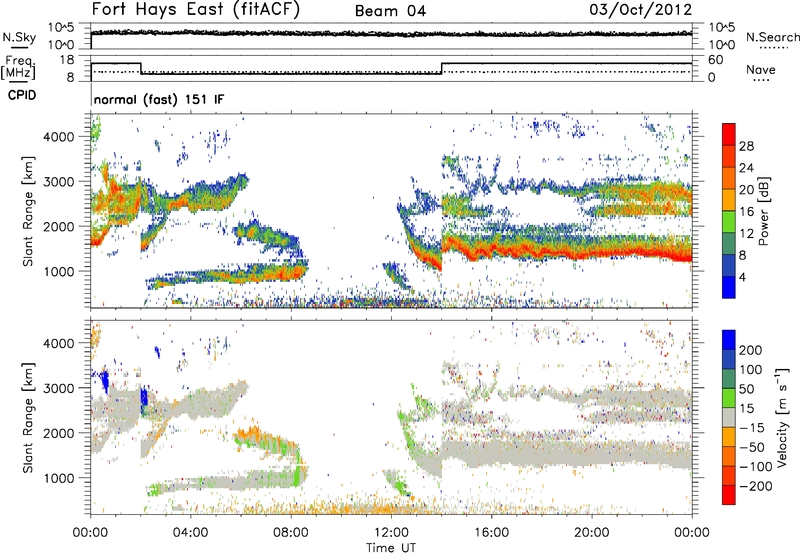This screenshot has height=554, width=800.
Task: Click the '04:00' time axis tick label
Action: coord(190,533)
